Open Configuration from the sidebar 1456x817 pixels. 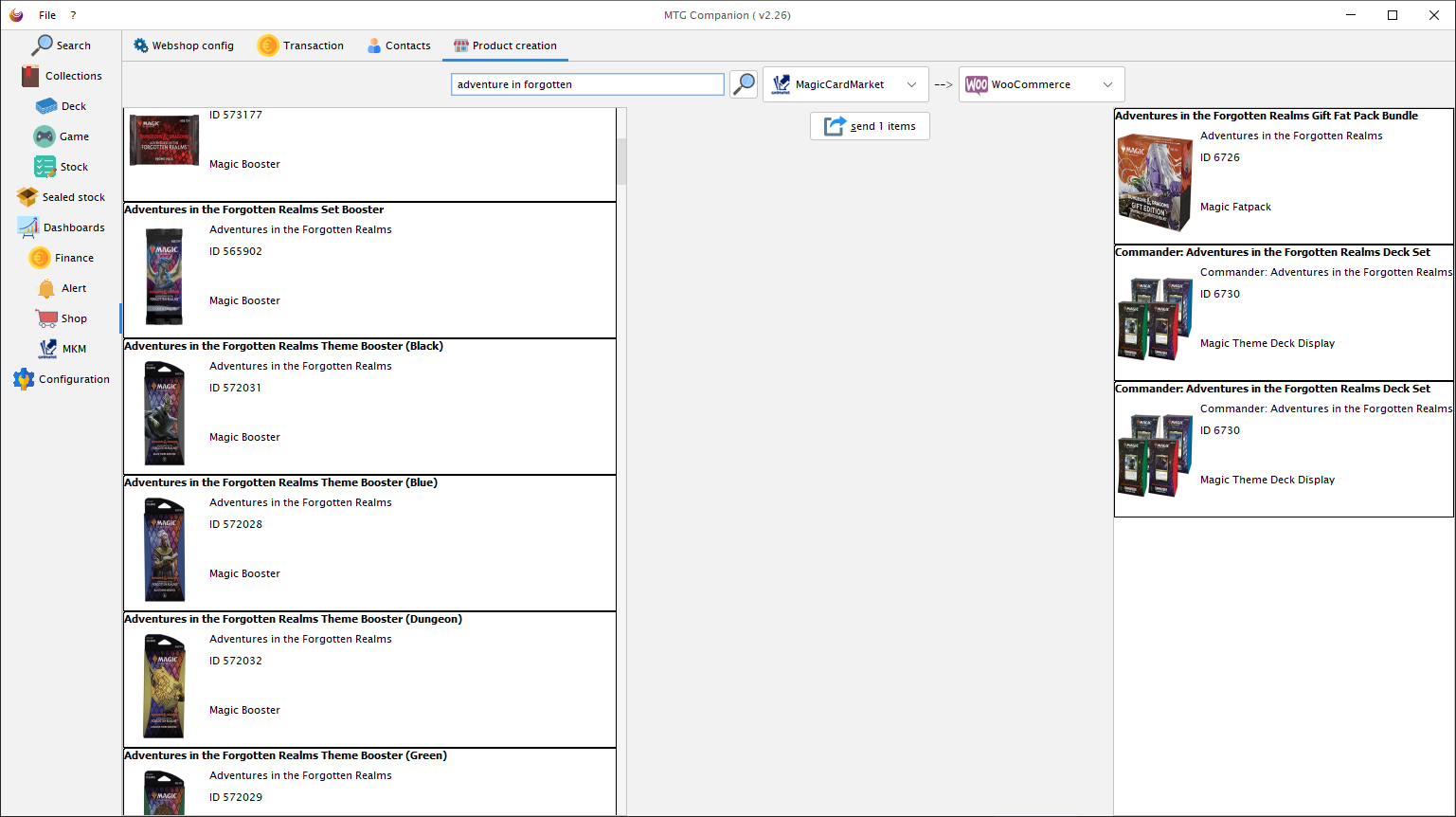[61, 379]
